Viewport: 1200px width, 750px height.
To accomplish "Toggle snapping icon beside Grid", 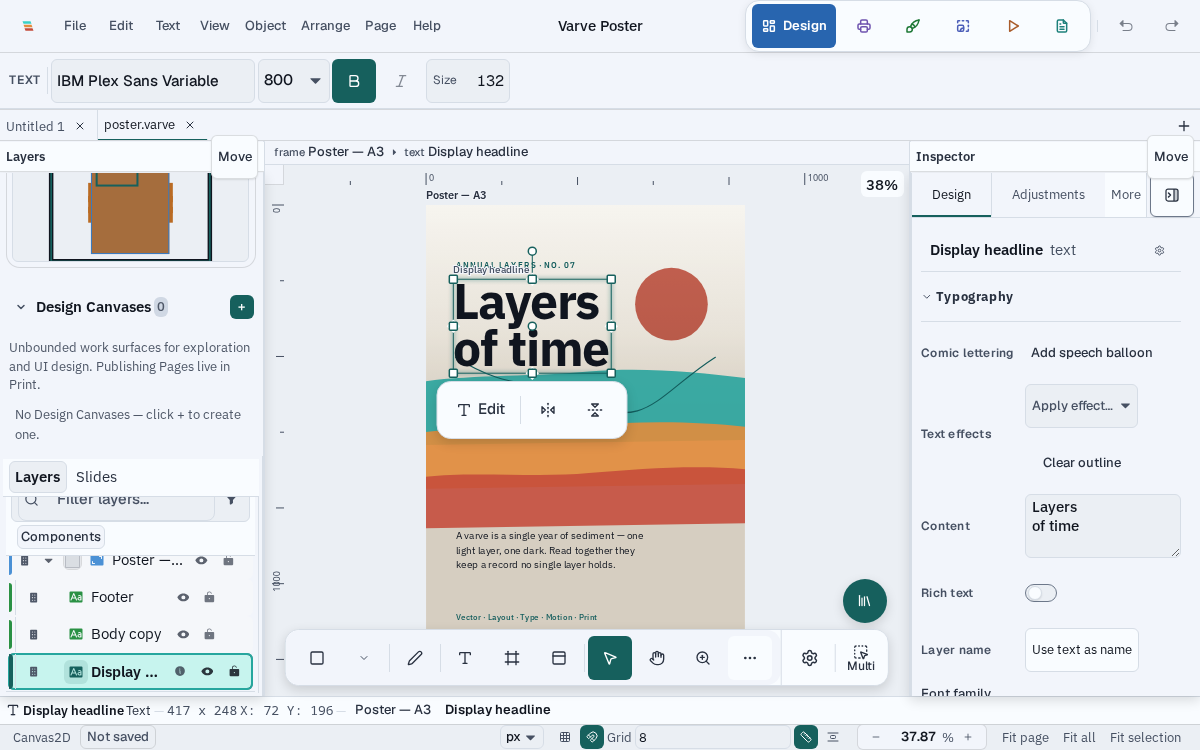I will pos(592,737).
